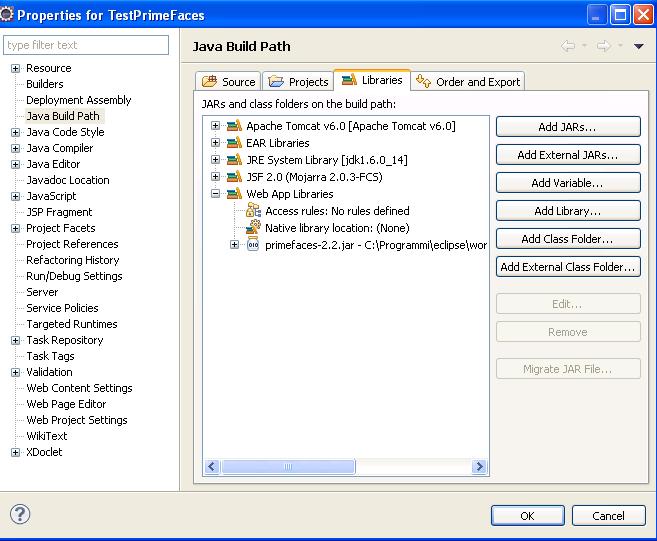This screenshot has height=541, width=657.
Task: Click the Add JARs... button
Action: pos(568,127)
